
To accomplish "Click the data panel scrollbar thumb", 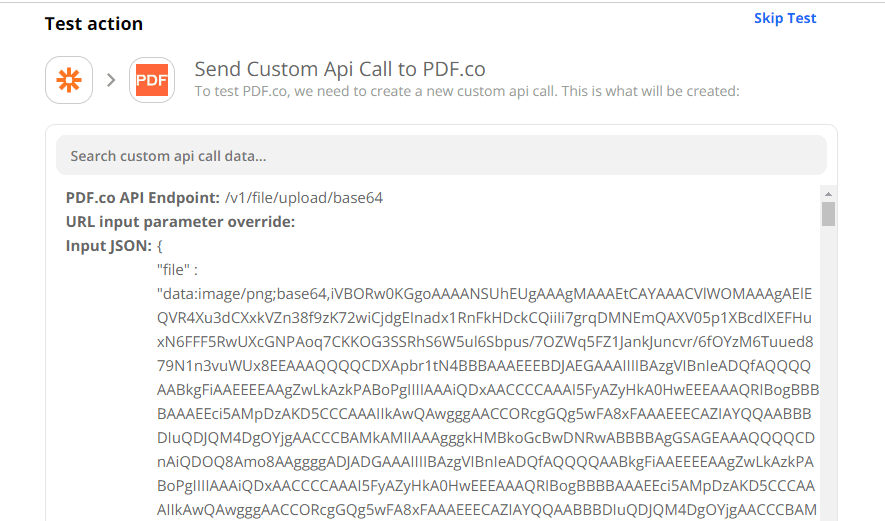I will tap(828, 214).
